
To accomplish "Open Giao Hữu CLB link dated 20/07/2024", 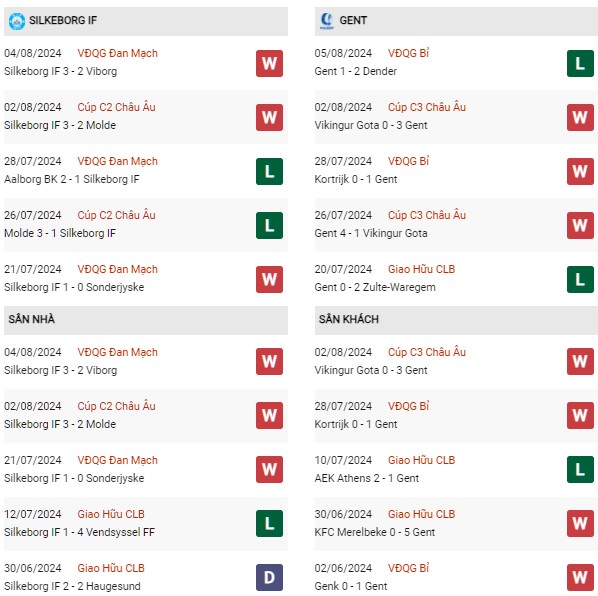I will 421,269.
